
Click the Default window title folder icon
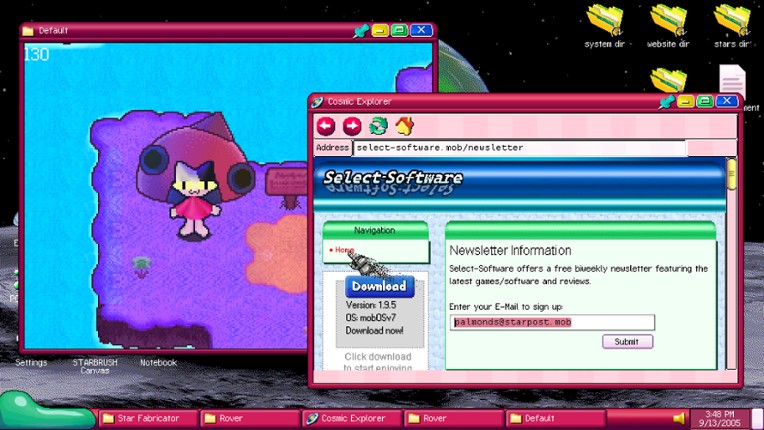(28, 31)
